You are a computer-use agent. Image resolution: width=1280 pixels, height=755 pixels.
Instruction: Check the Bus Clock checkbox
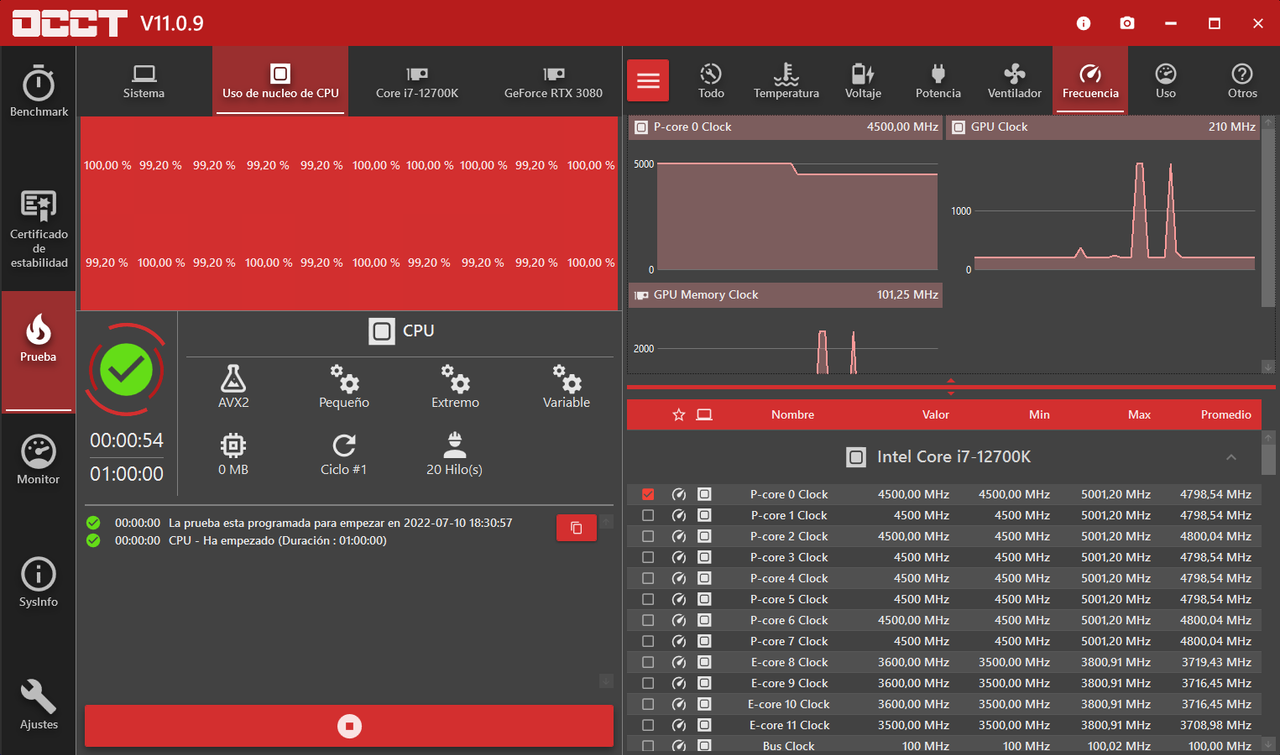coord(648,746)
